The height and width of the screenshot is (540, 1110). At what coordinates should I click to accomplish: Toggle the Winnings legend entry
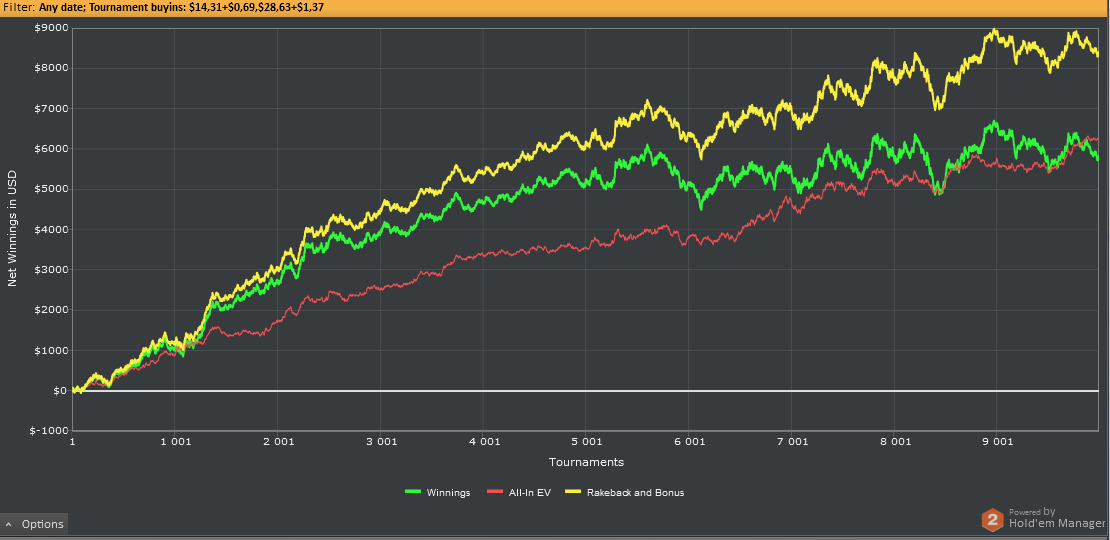click(x=437, y=493)
